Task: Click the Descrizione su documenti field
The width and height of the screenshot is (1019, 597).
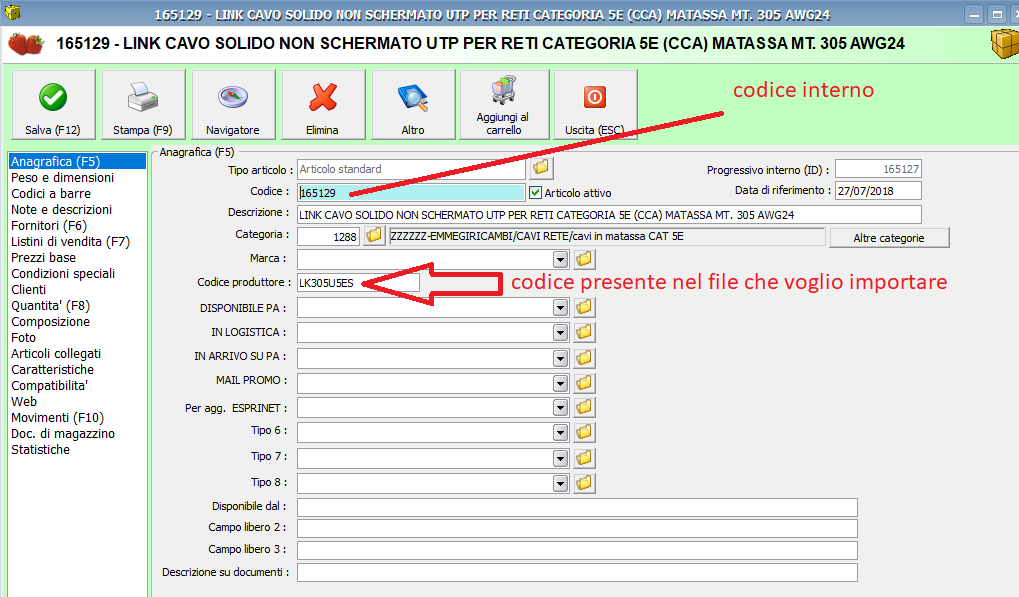Action: click(577, 572)
